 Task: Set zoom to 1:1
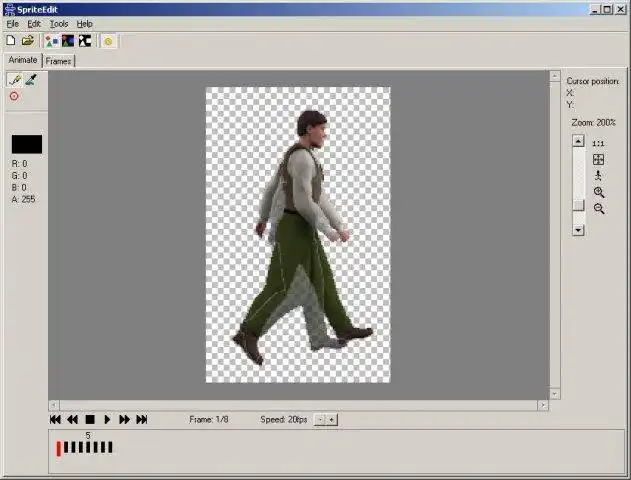598,144
